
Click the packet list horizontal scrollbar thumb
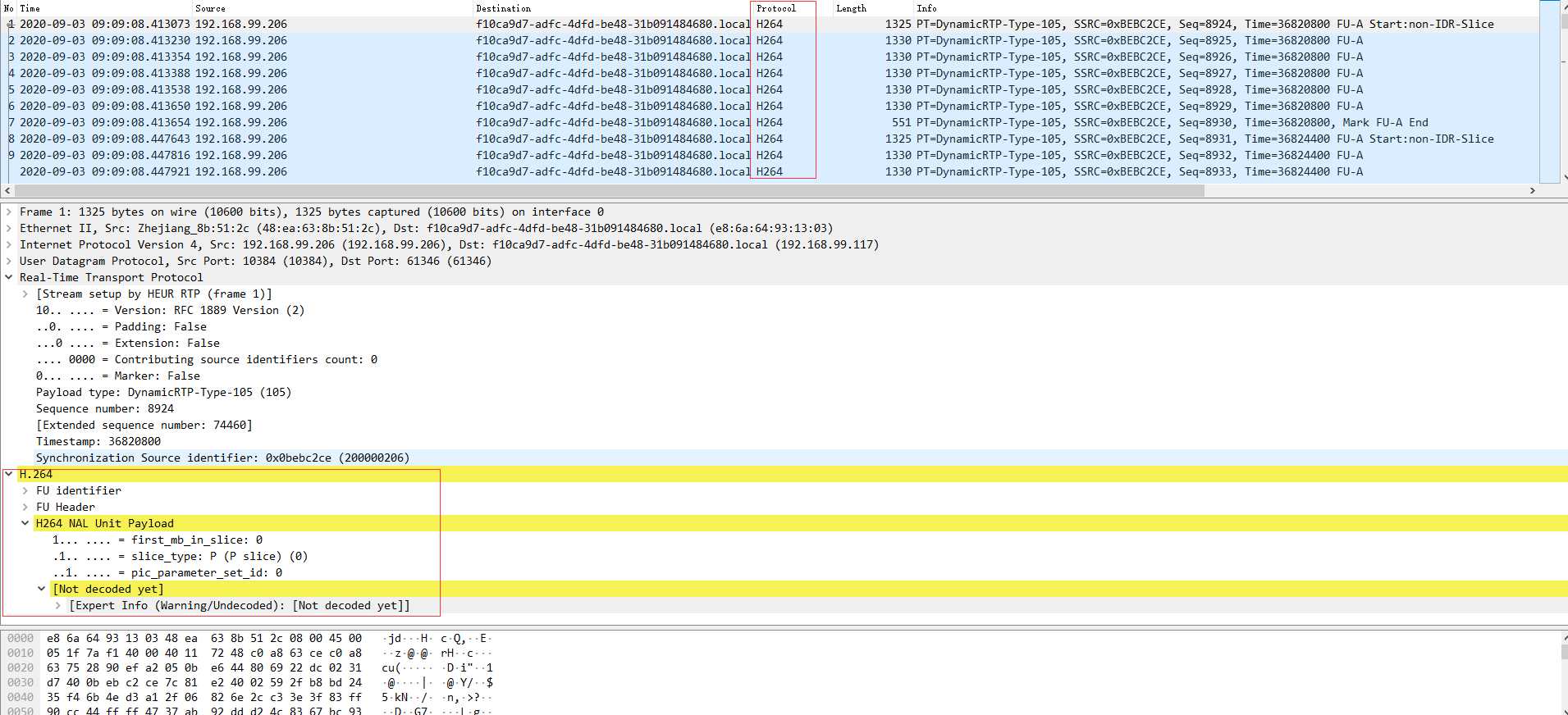coord(609,190)
